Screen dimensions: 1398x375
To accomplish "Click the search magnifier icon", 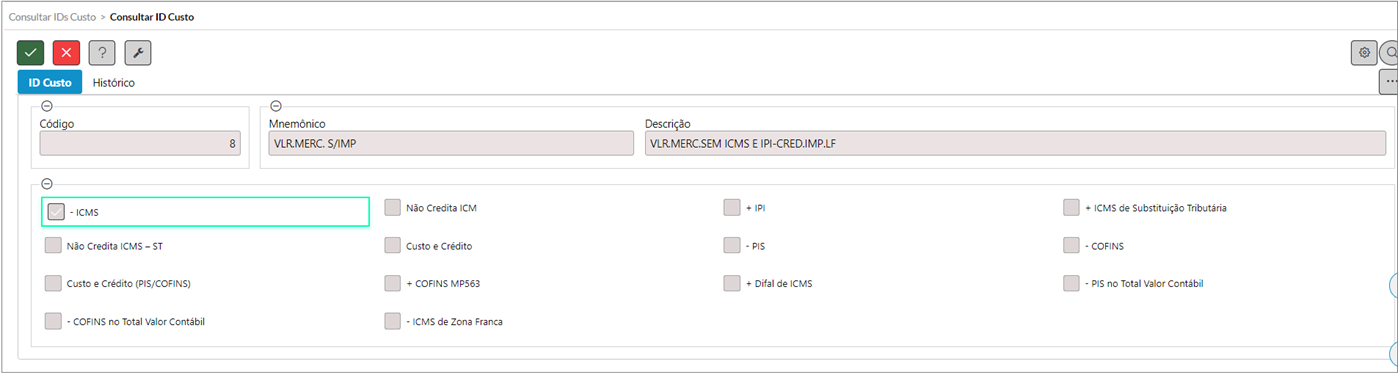I will tap(1390, 53).
